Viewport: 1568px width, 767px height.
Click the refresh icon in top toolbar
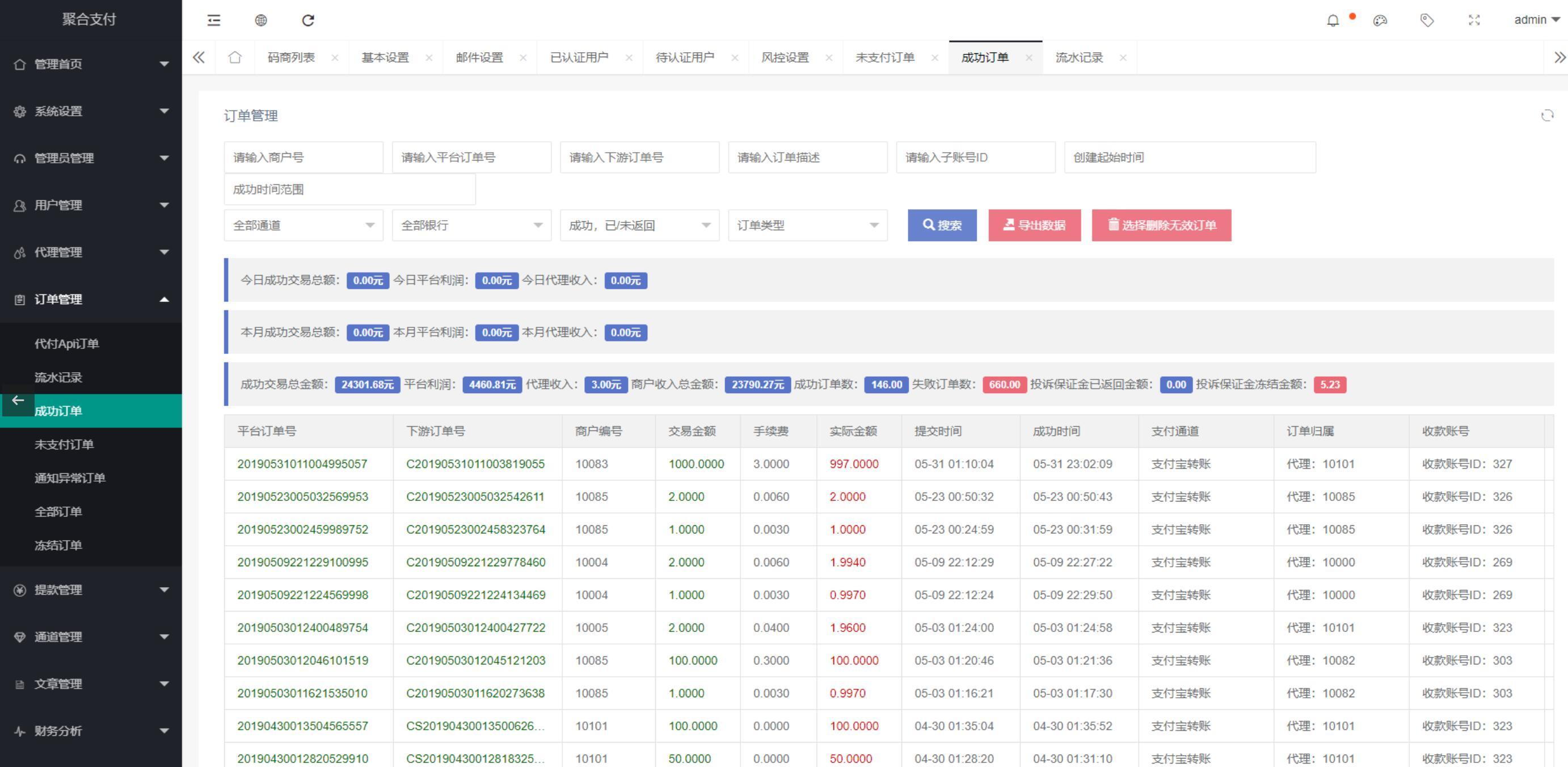[x=308, y=20]
